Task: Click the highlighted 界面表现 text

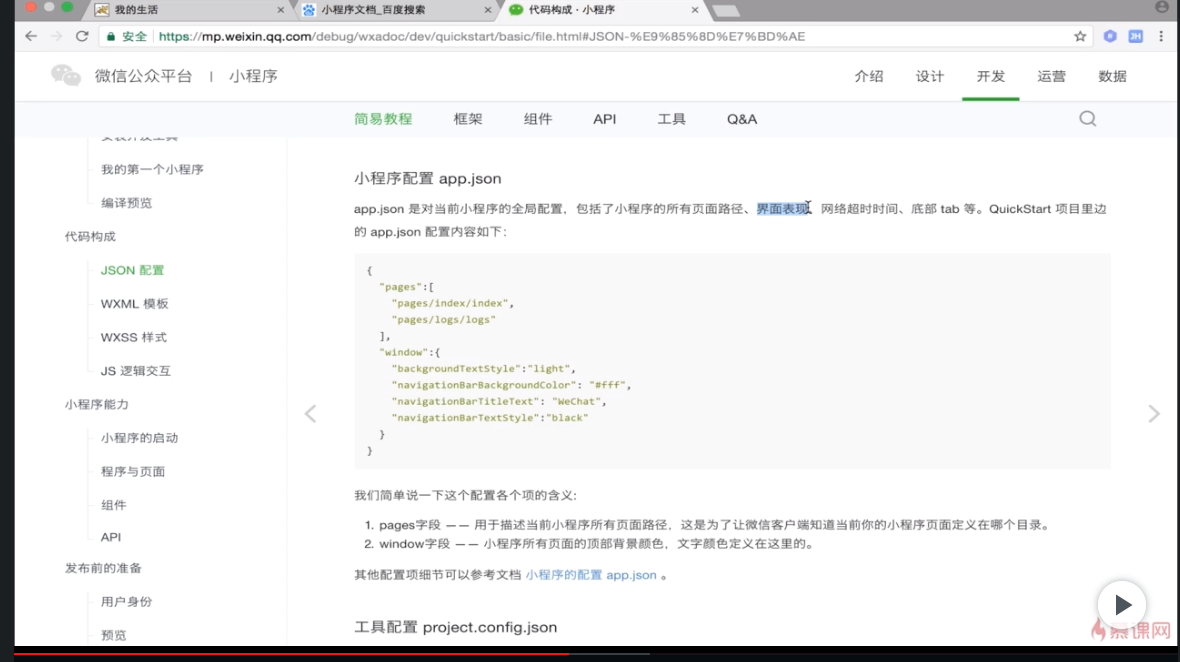Action: point(783,209)
